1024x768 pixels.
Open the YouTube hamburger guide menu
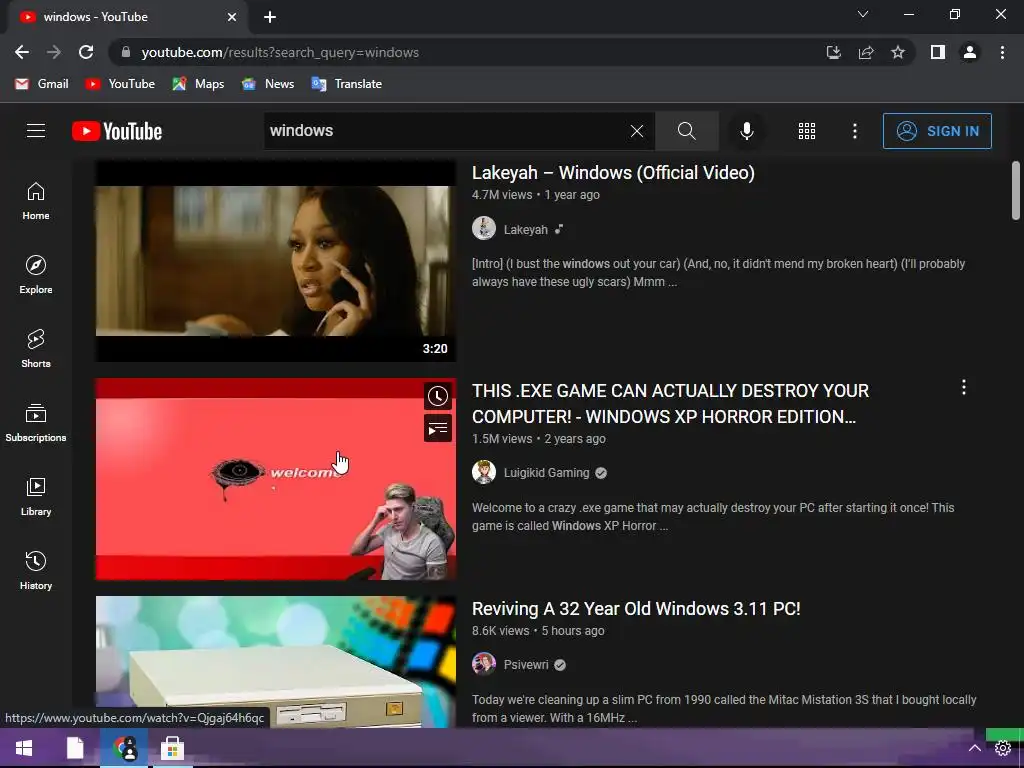(x=36, y=131)
